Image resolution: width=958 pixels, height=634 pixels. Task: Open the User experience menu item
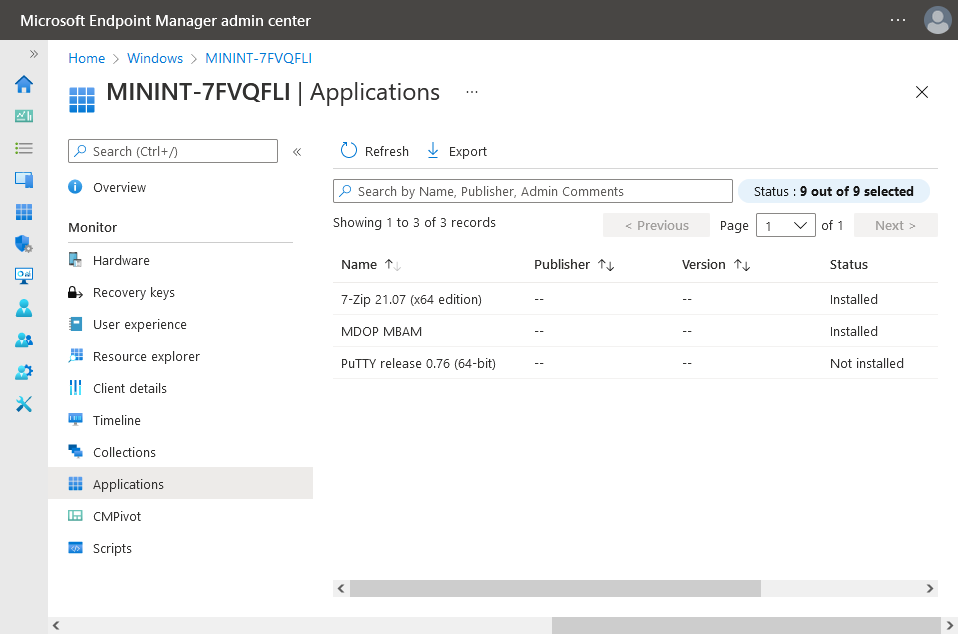click(180, 324)
